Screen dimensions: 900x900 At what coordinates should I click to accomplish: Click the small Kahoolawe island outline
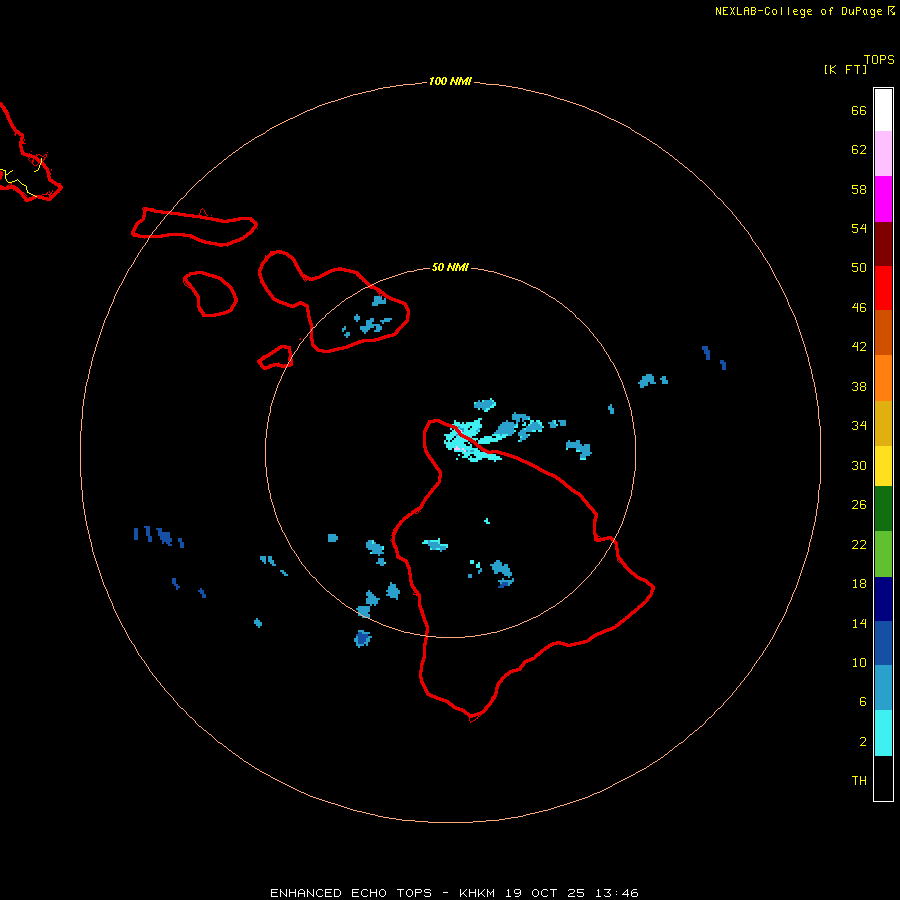[x=276, y=357]
